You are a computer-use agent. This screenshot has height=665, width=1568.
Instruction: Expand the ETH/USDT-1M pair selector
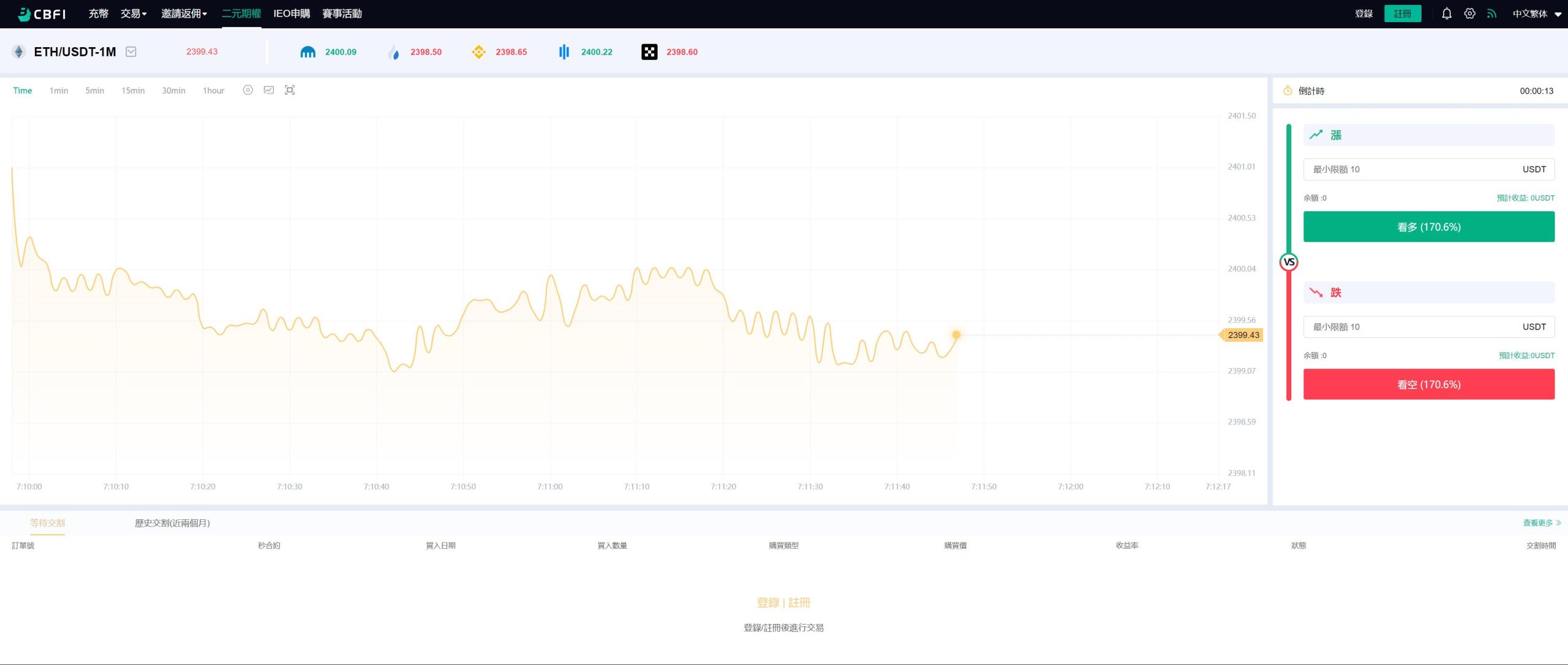pos(130,52)
